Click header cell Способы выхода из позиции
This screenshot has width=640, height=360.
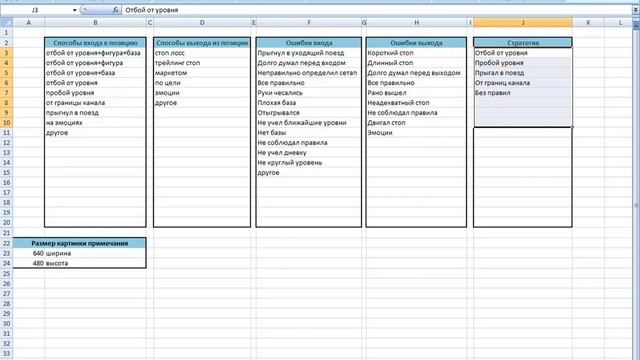click(202, 42)
